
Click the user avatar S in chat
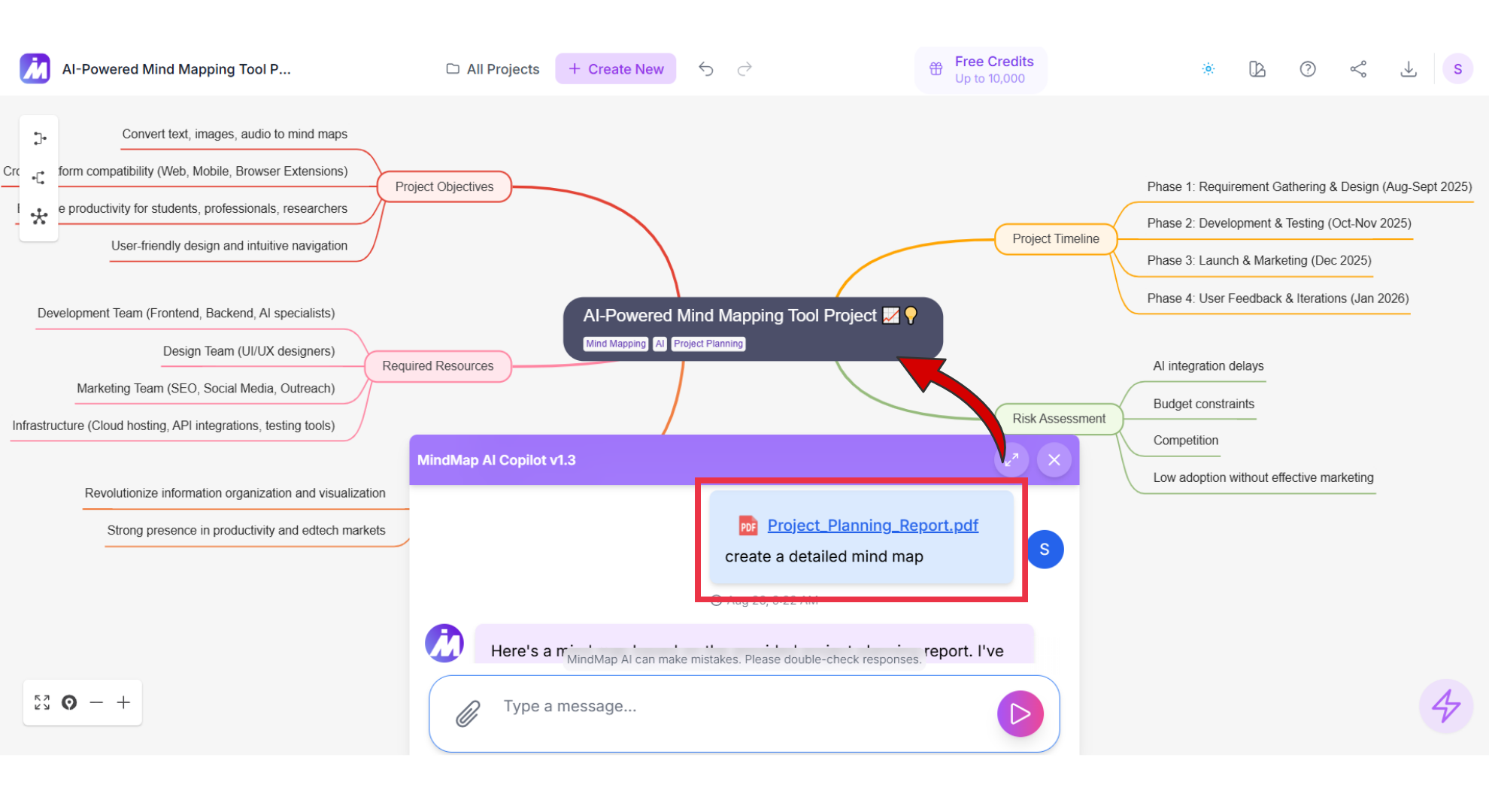[x=1045, y=550]
